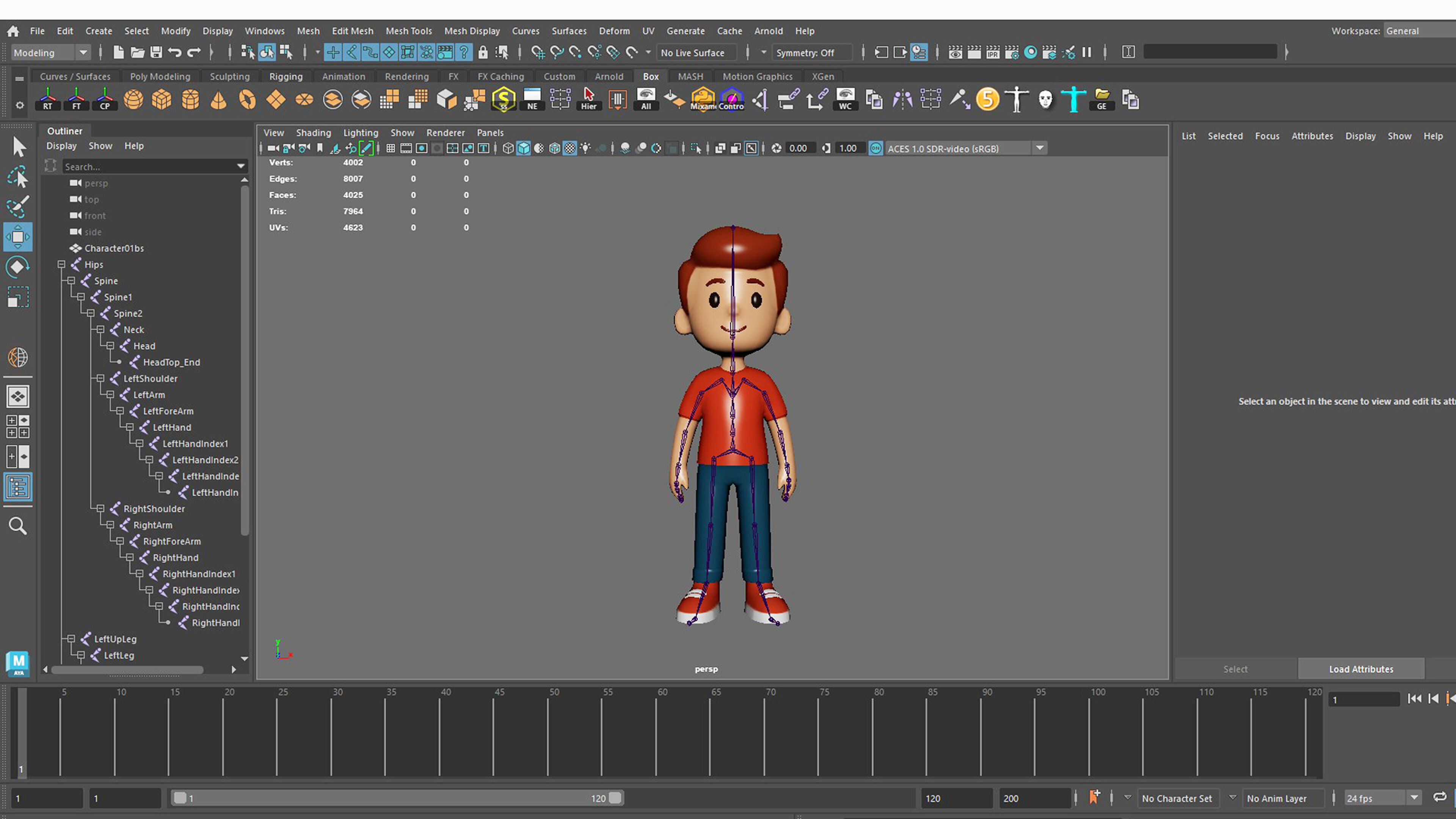The image size is (1456, 819).
Task: Collapse the RightShoulder joint hierarchy
Action: pyautogui.click(x=100, y=509)
